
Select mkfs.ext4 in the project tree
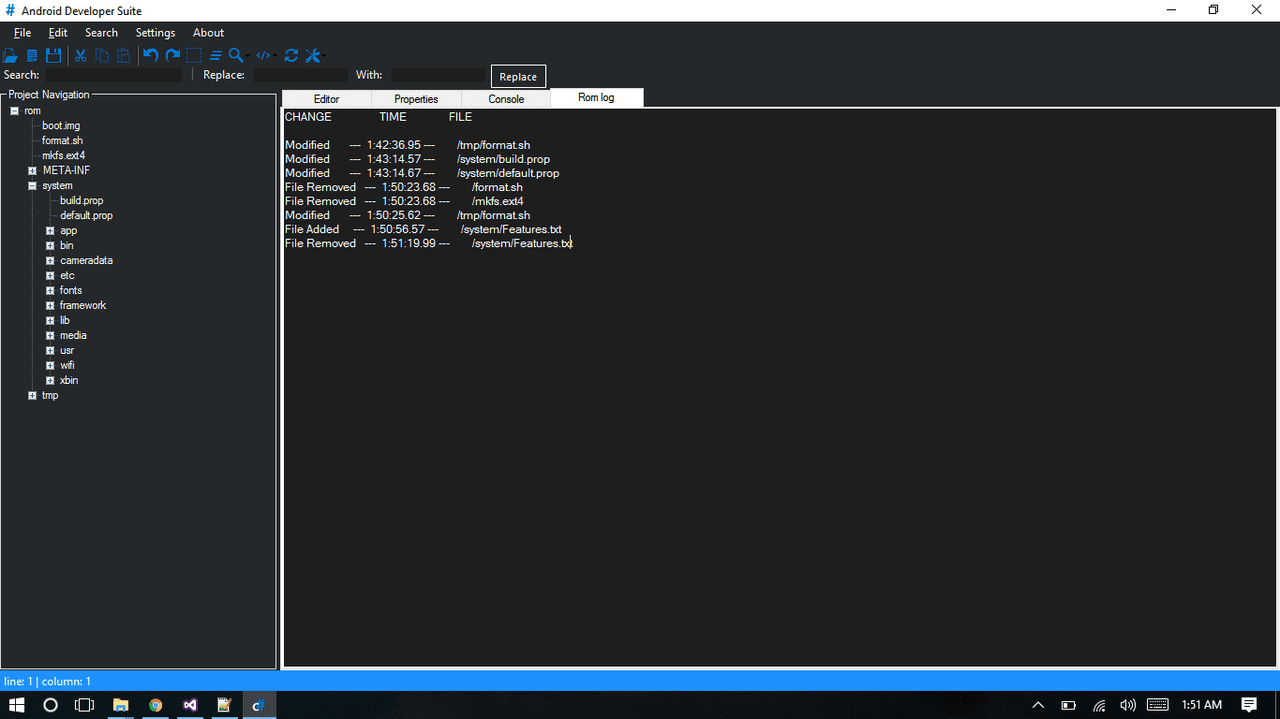coord(63,156)
